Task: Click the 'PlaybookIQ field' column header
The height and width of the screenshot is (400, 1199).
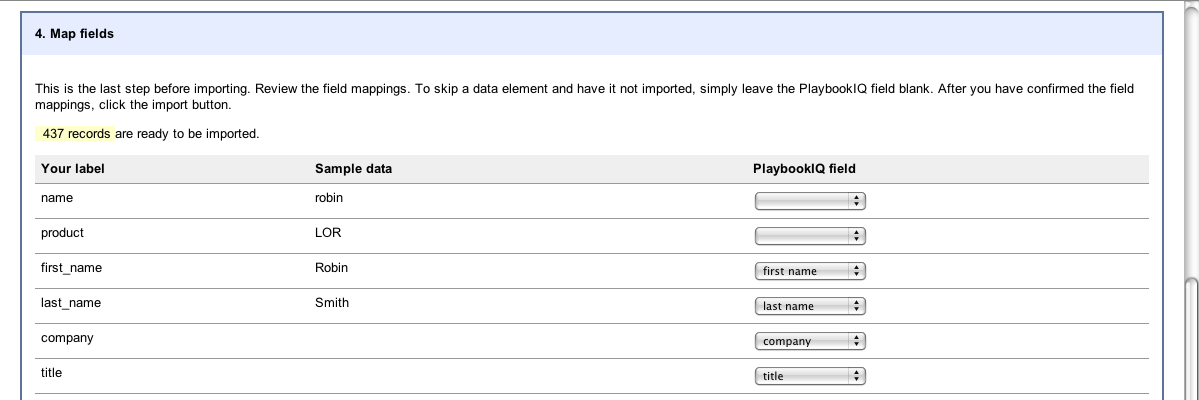Action: pyautogui.click(x=803, y=169)
